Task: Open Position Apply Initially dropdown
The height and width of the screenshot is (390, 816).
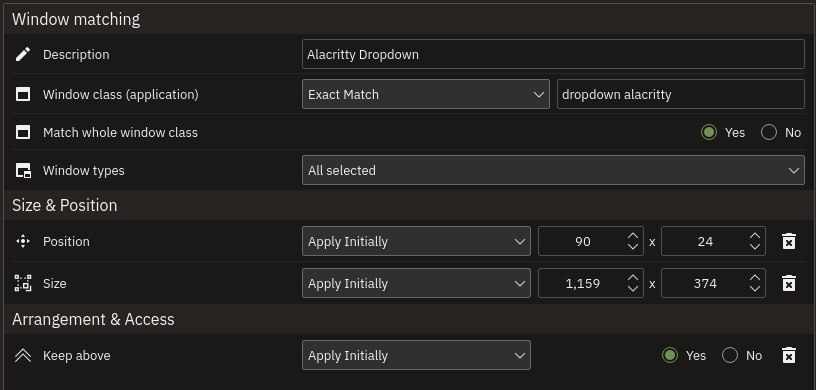Action: pyautogui.click(x=416, y=241)
